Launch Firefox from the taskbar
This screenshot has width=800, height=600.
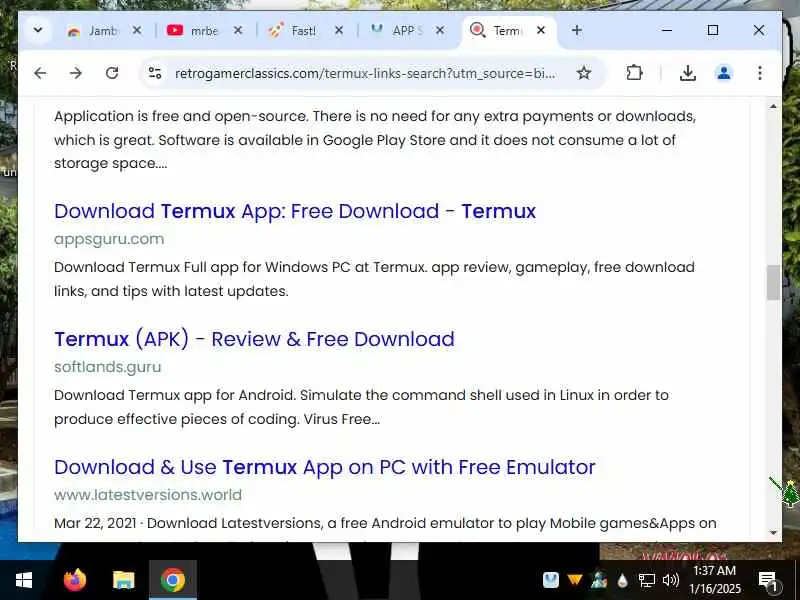tap(75, 580)
